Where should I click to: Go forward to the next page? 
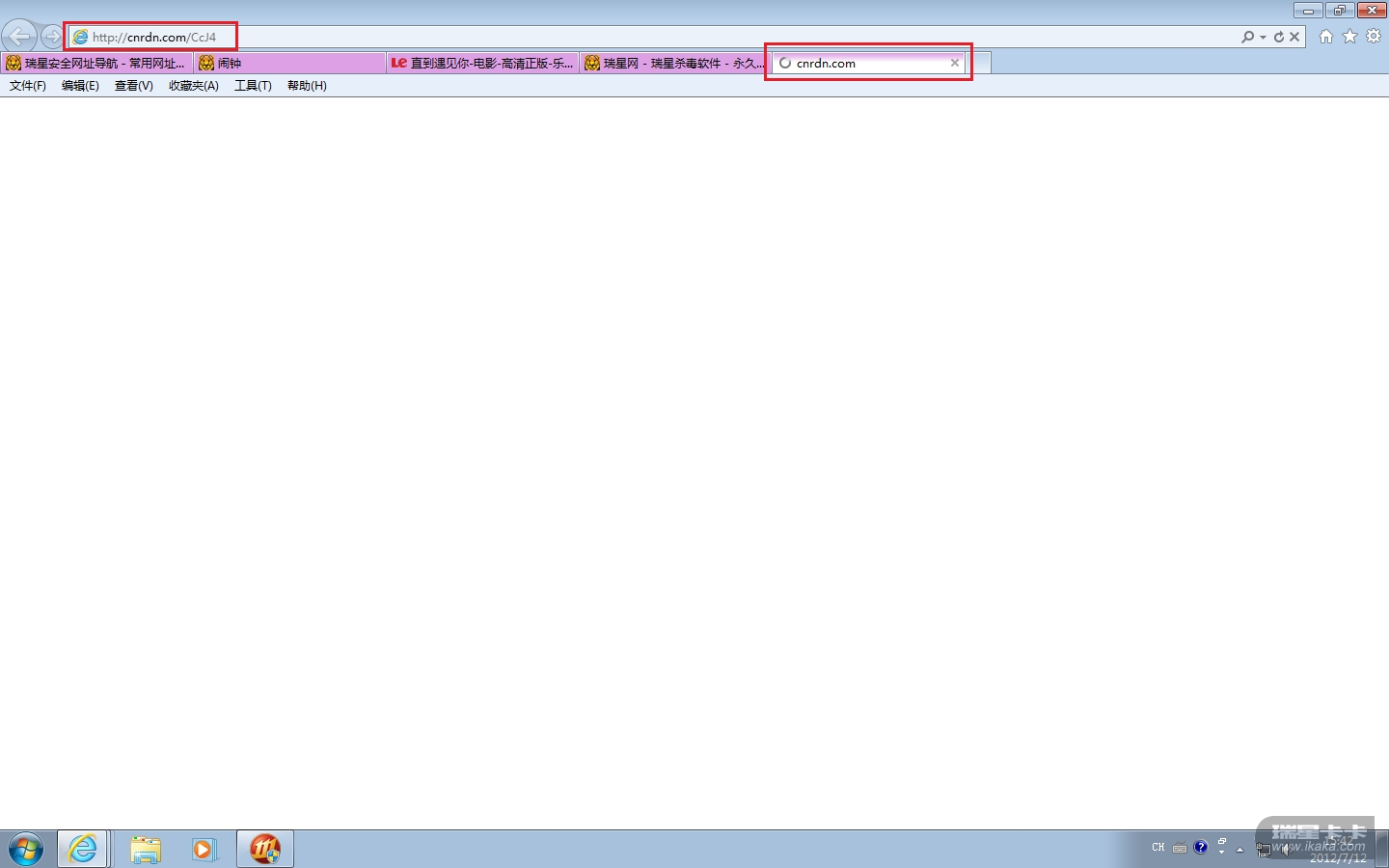point(52,37)
